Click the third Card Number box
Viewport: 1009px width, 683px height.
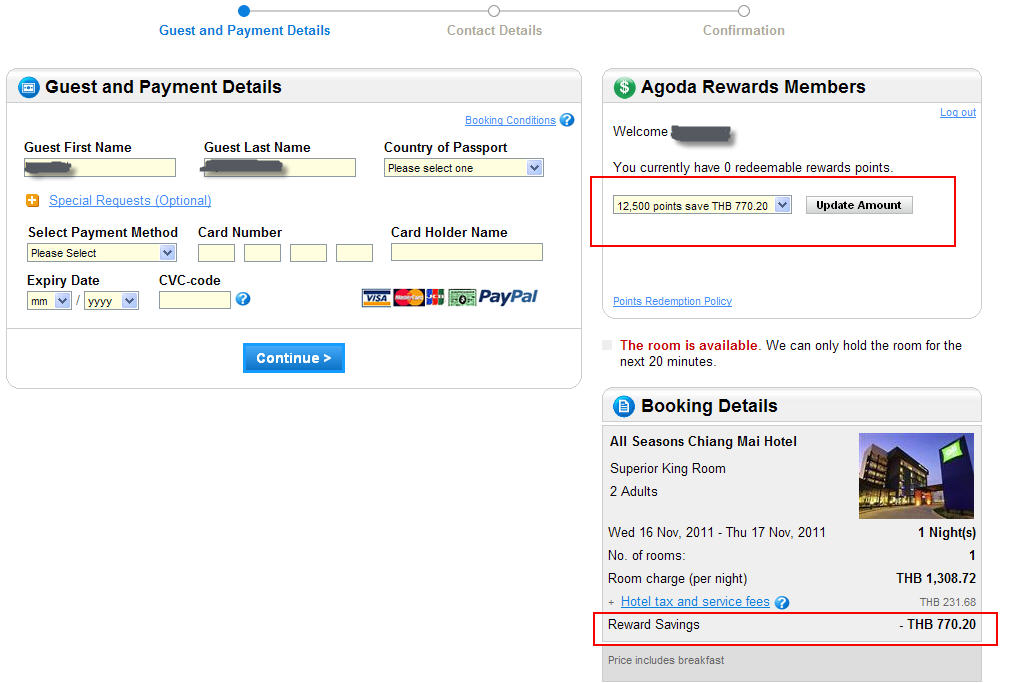point(308,253)
